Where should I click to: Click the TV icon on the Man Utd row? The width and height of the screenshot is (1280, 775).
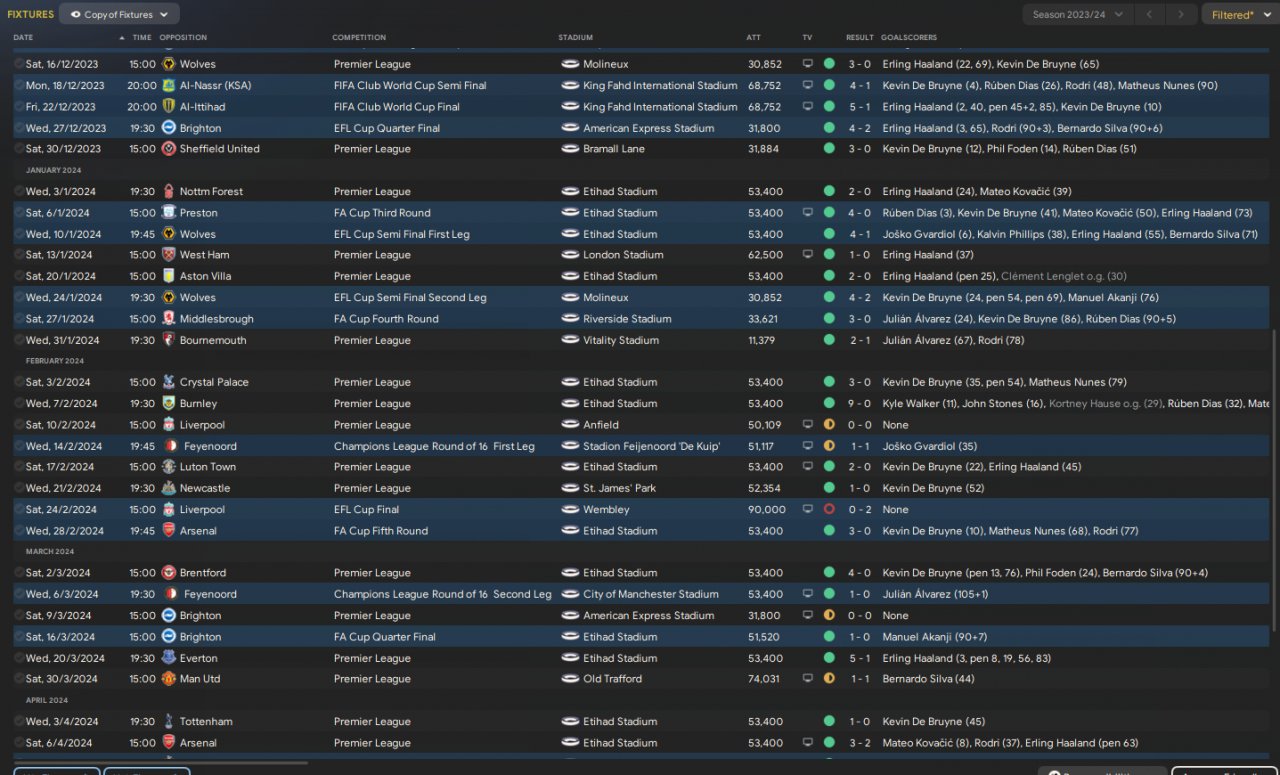point(808,679)
